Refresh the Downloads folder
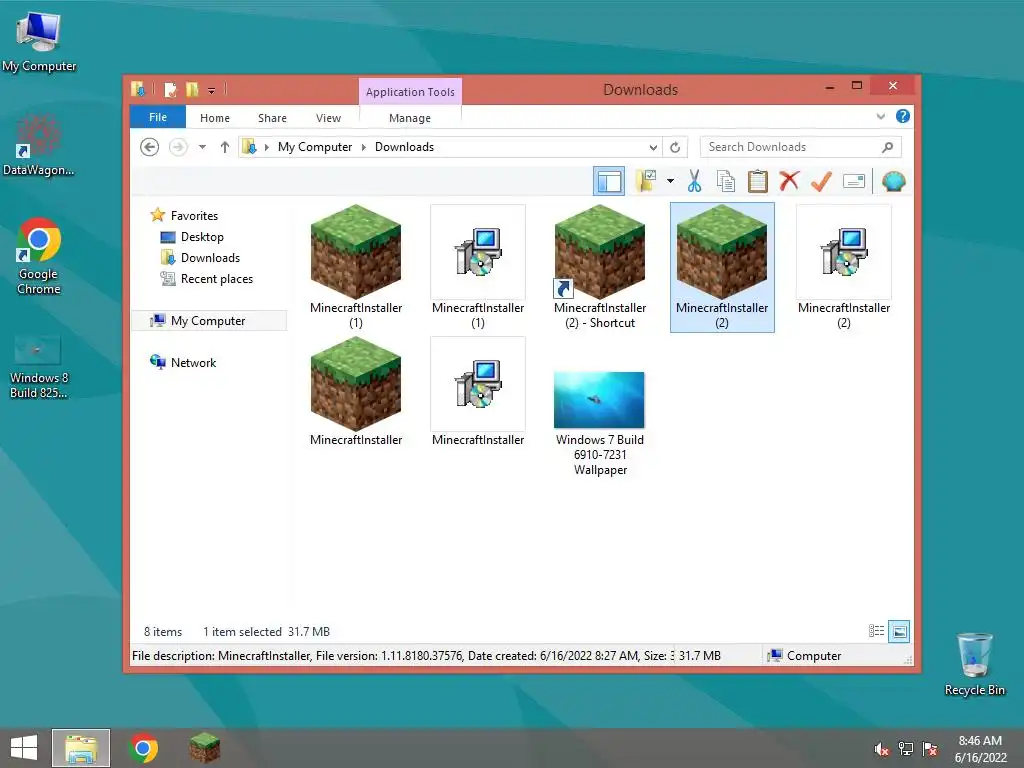 (675, 147)
